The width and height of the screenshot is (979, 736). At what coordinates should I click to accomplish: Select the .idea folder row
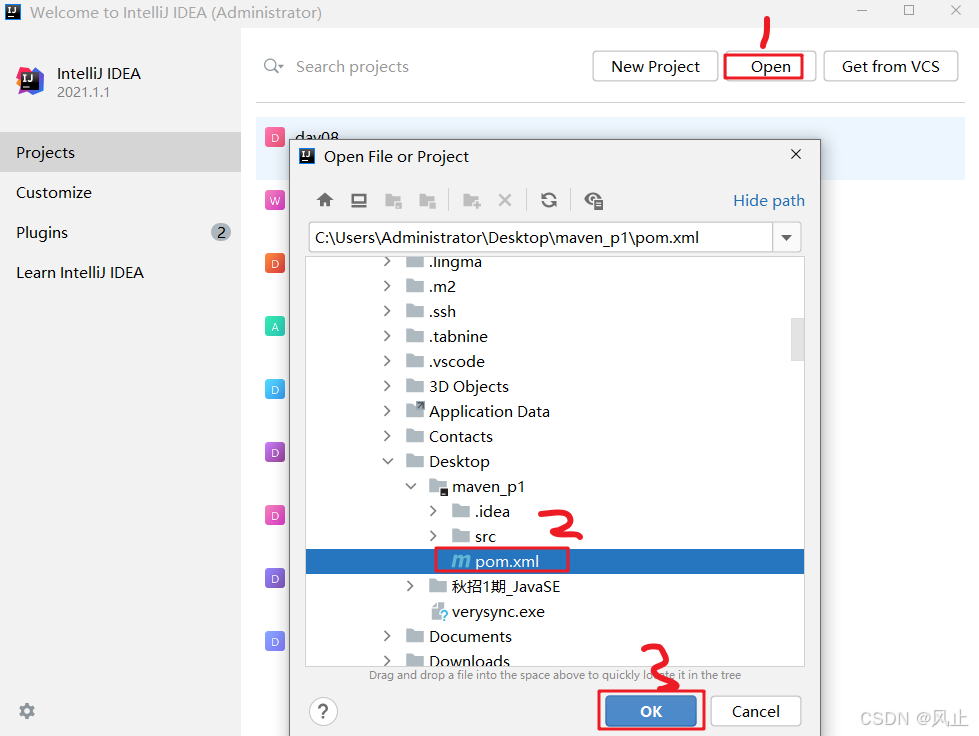[554, 511]
